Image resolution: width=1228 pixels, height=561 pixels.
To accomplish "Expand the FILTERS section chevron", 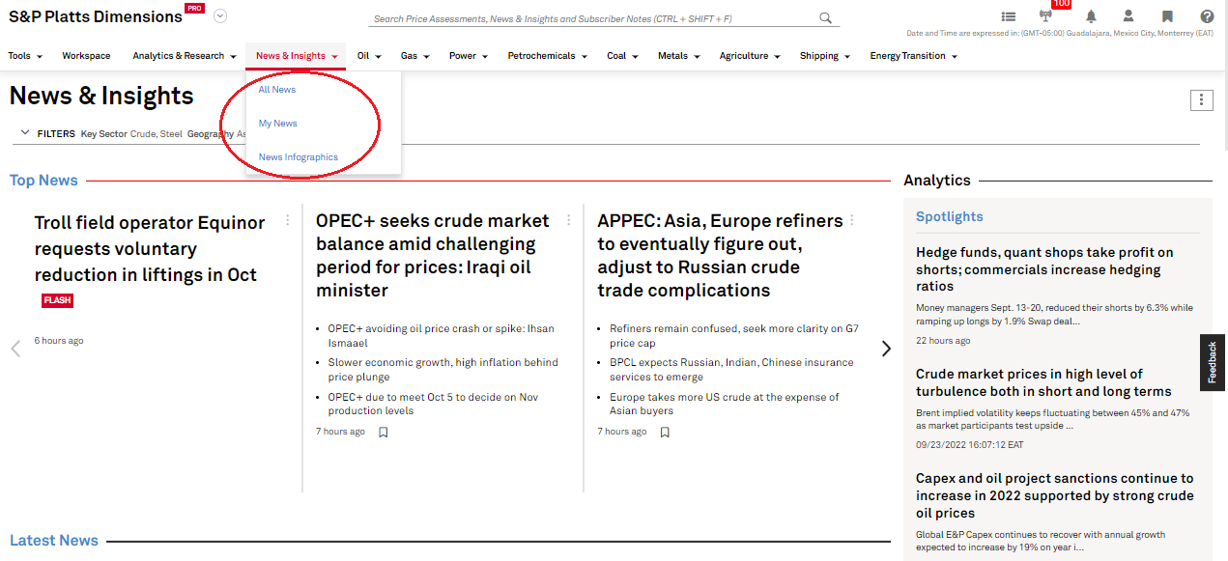I will [x=26, y=133].
